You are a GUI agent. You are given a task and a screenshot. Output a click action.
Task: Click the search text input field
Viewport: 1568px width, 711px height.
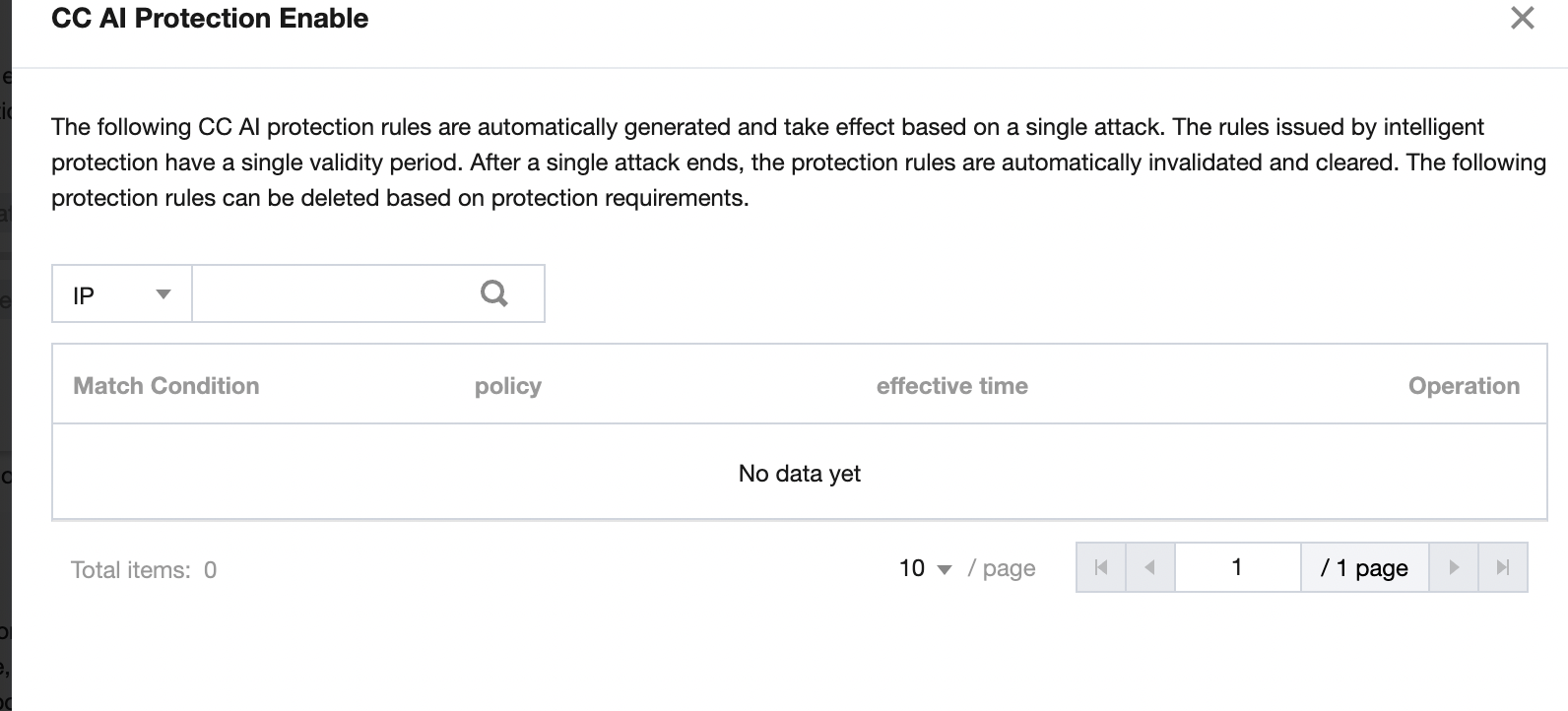330,293
